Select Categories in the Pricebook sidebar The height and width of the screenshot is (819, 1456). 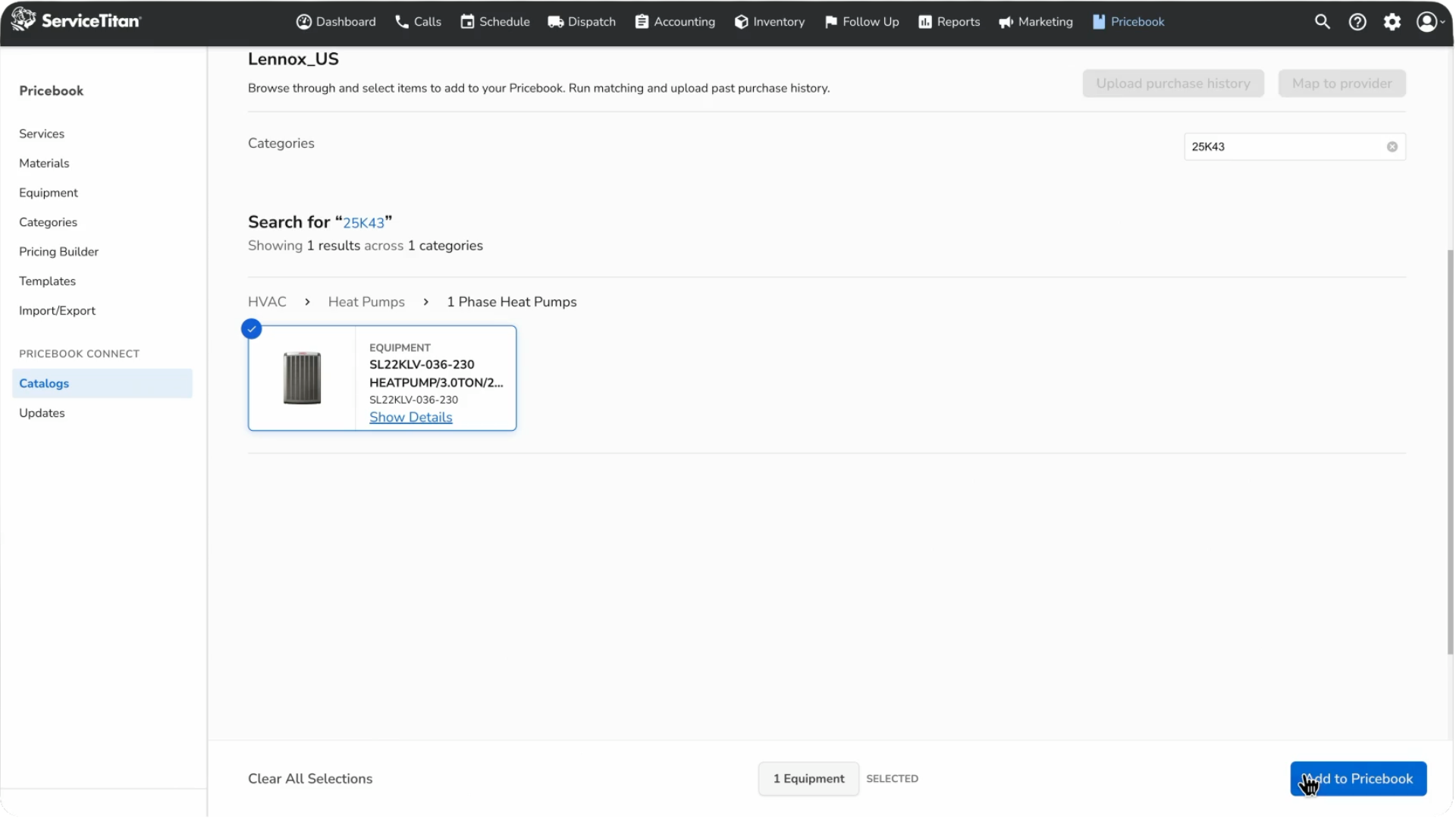pyautogui.click(x=48, y=223)
